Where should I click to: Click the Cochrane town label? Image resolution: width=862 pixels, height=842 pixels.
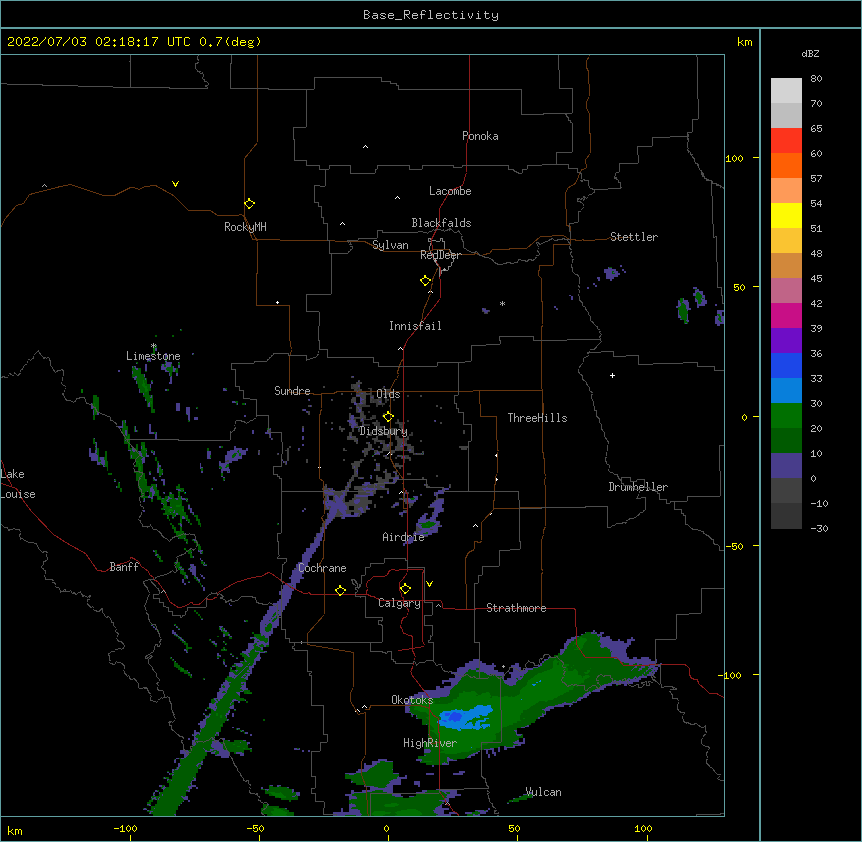tap(322, 568)
